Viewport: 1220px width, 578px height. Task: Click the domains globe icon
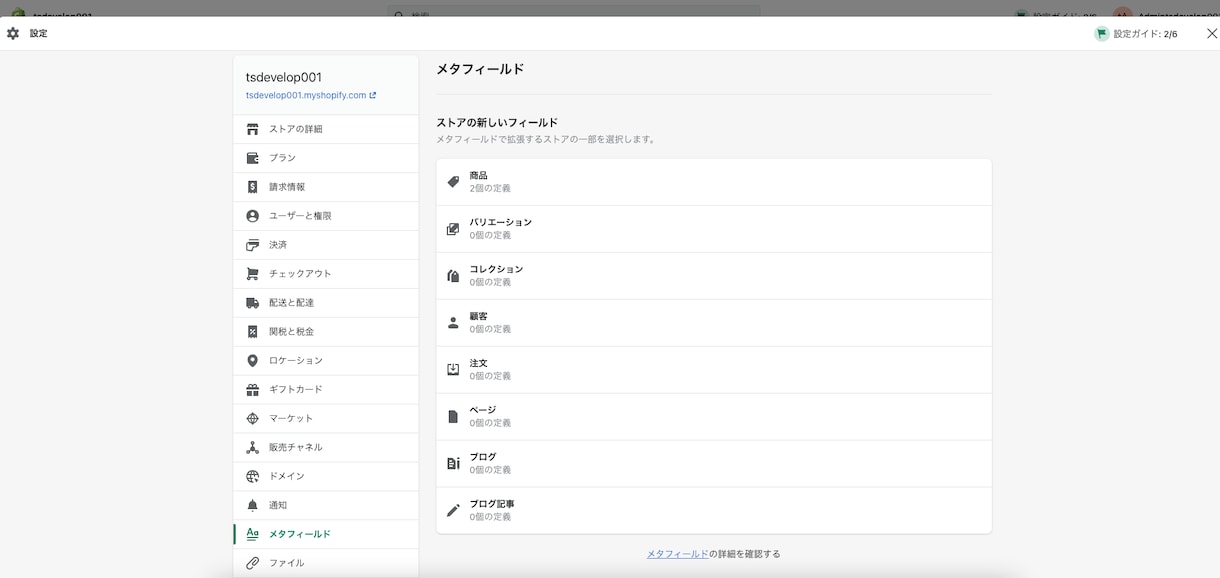tap(252, 477)
